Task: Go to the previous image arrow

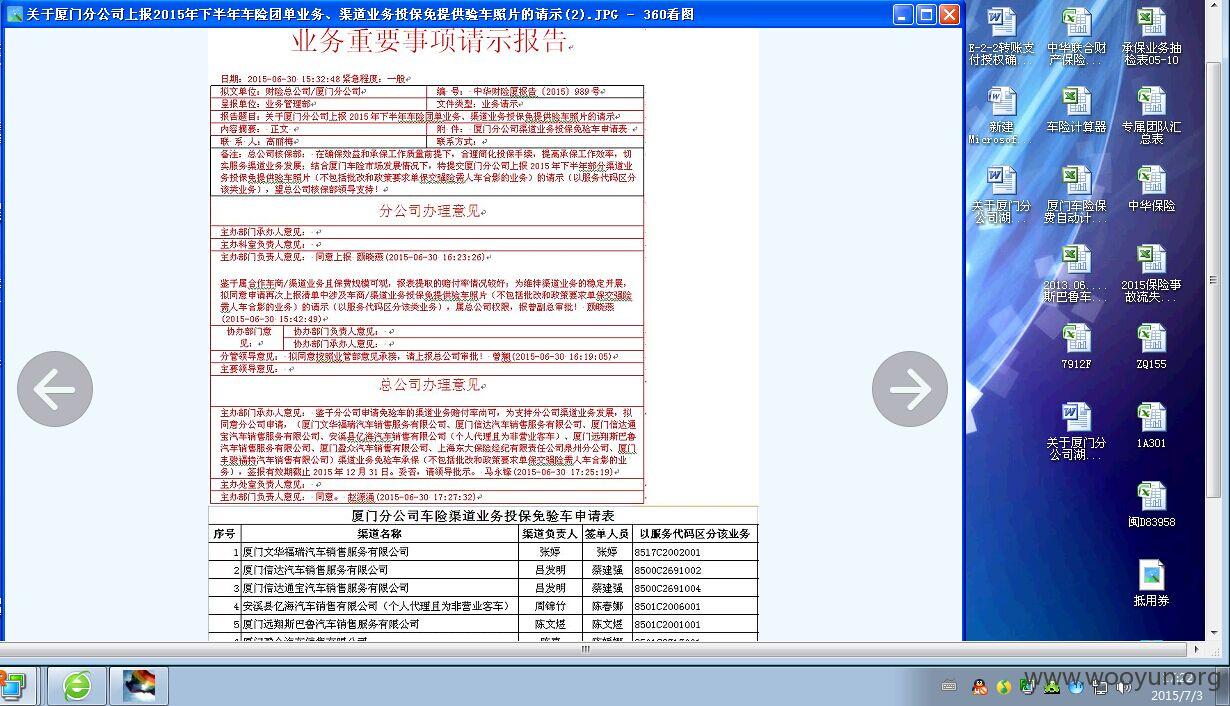Action: coord(55,389)
